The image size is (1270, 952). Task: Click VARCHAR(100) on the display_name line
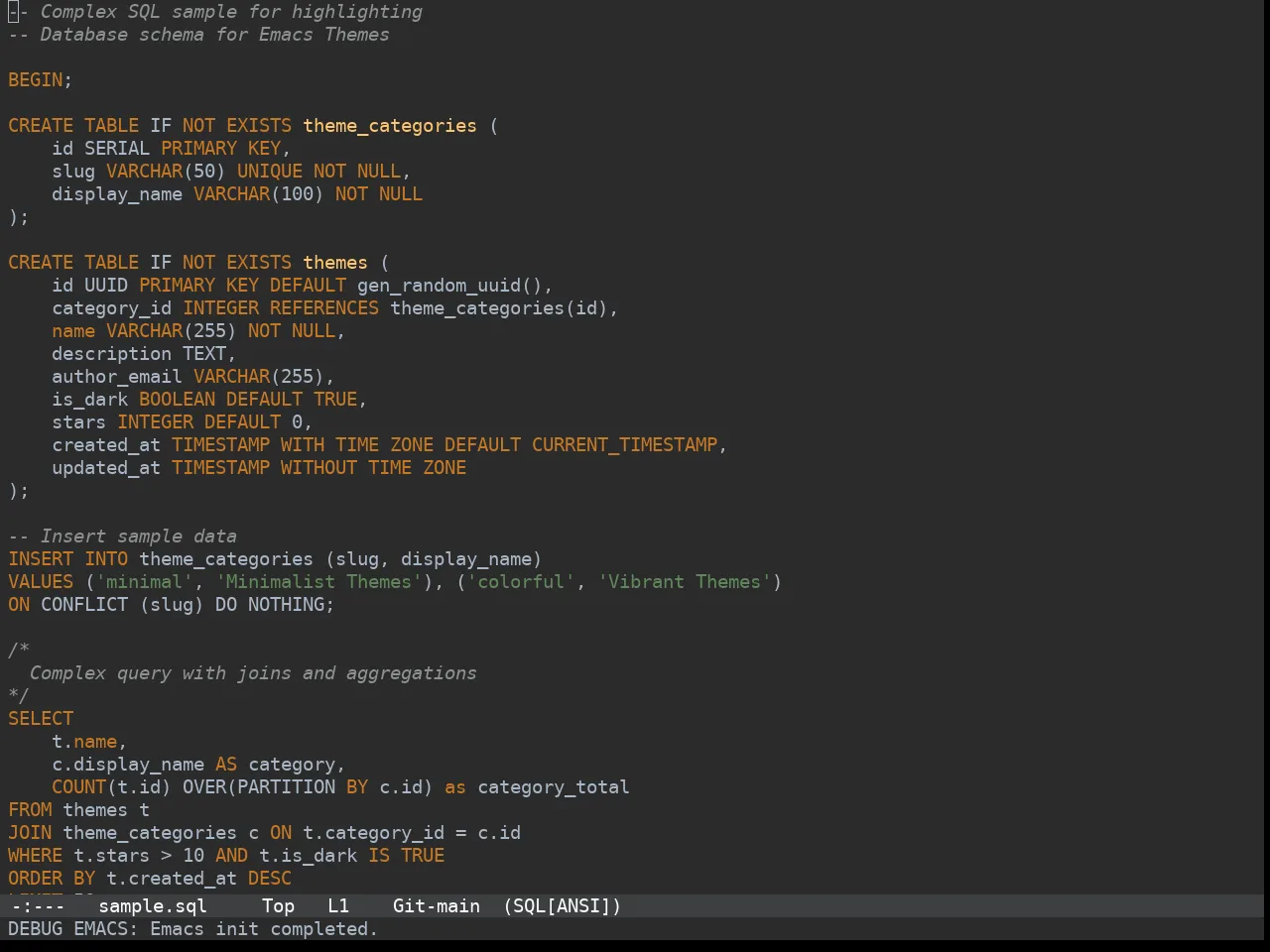(259, 194)
